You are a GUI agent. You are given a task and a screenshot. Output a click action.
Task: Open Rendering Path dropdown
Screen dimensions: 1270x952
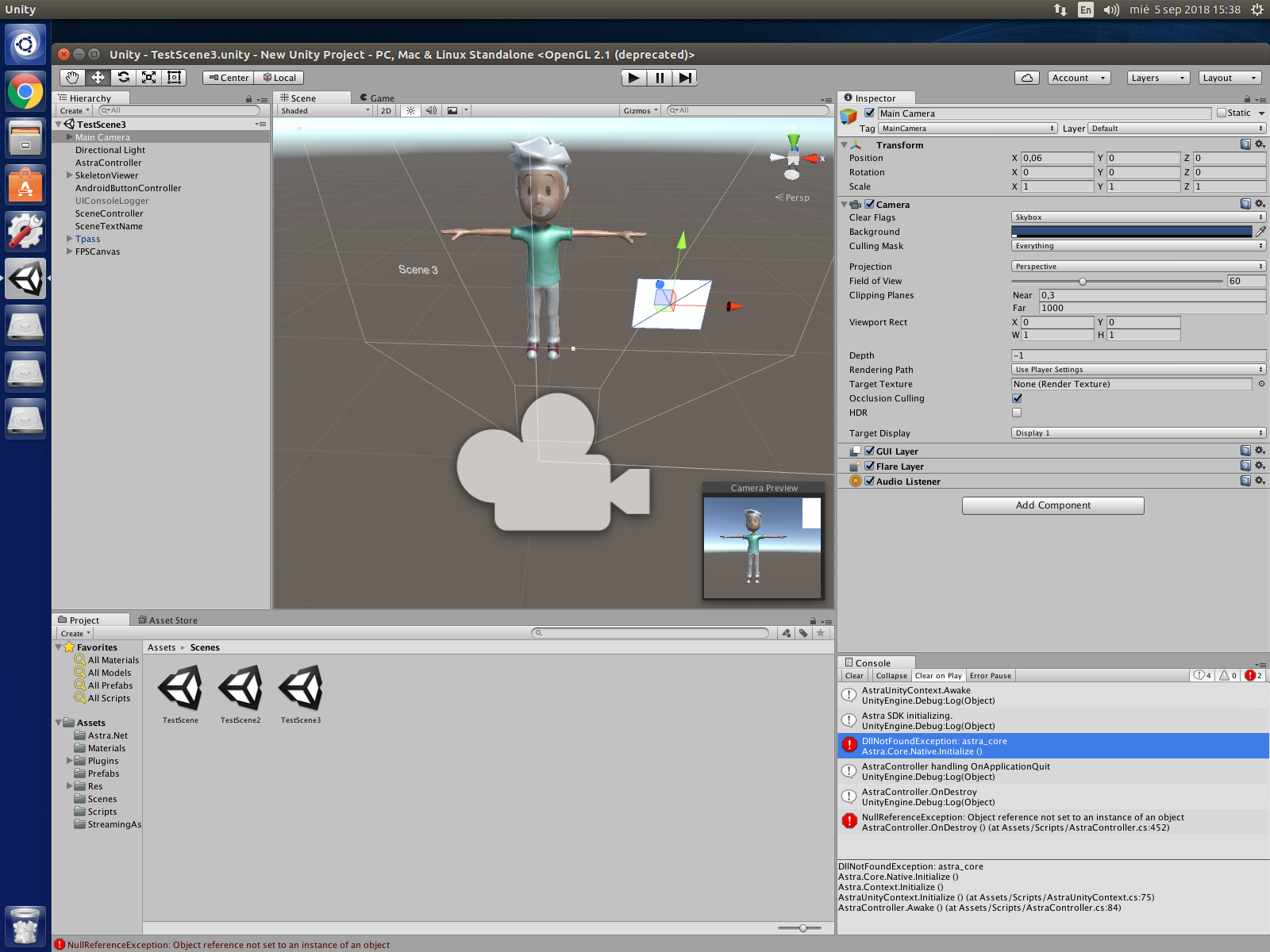[x=1138, y=370]
